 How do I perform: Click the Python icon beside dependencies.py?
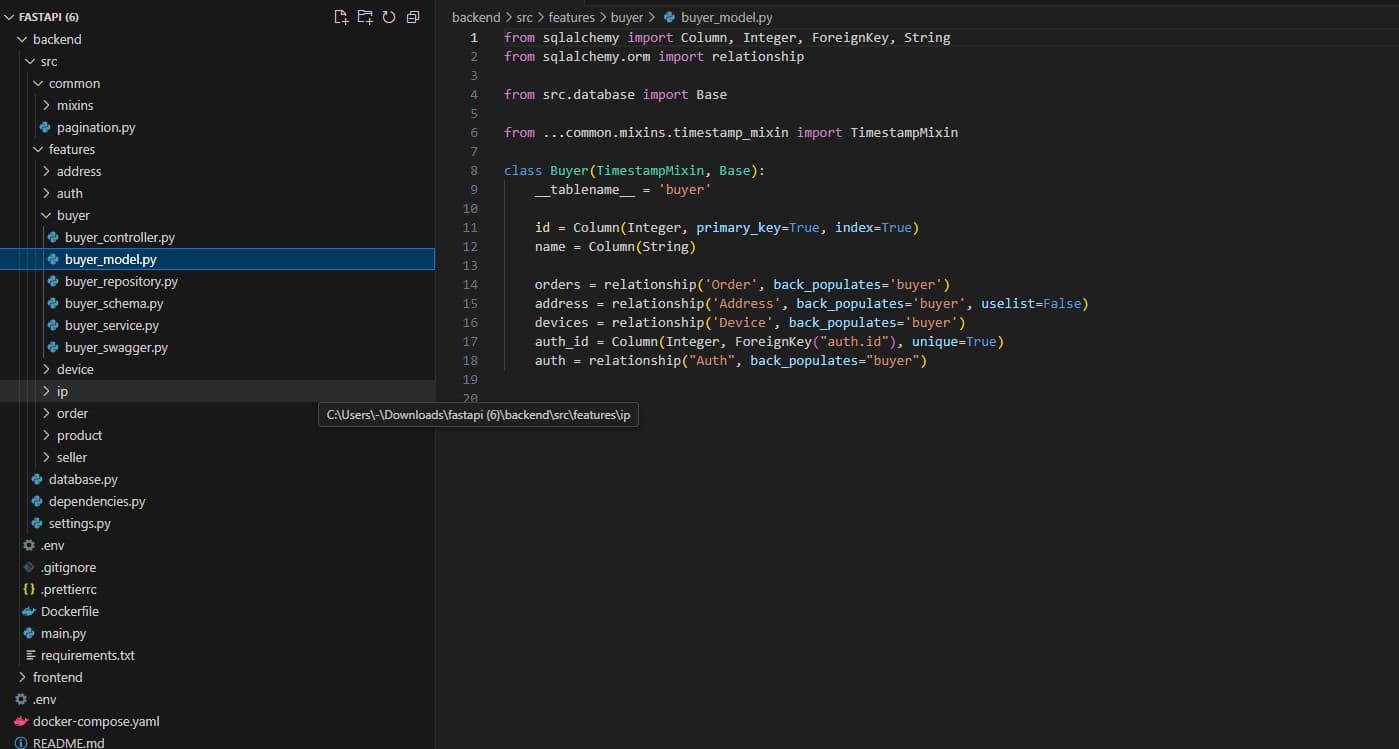tap(37, 501)
